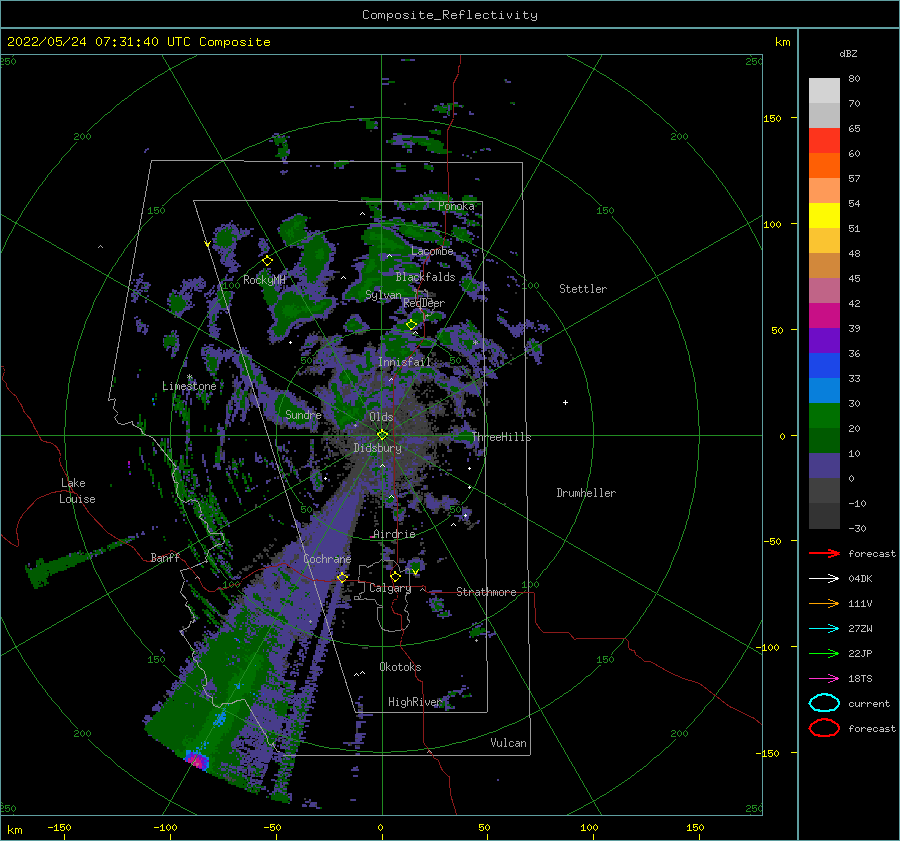Screen dimensions: 900x841
Task: Click the Lacombe label
Action: pos(432,251)
